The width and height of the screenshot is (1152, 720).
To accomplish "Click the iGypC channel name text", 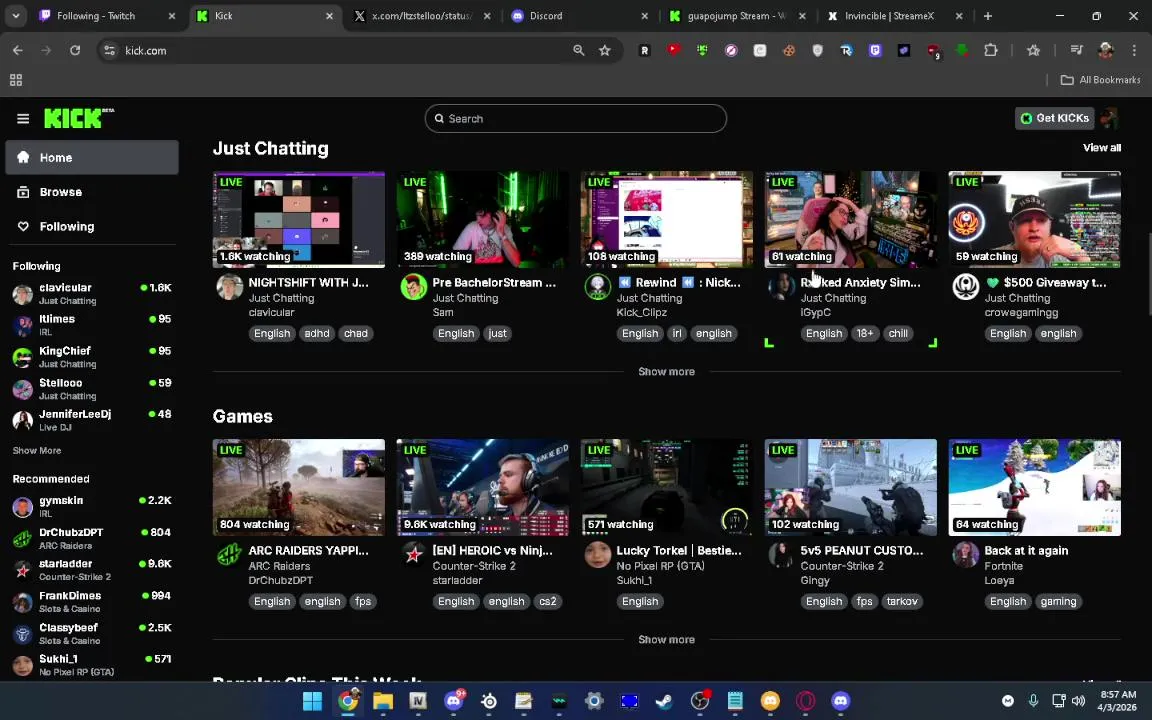I will 816,312.
